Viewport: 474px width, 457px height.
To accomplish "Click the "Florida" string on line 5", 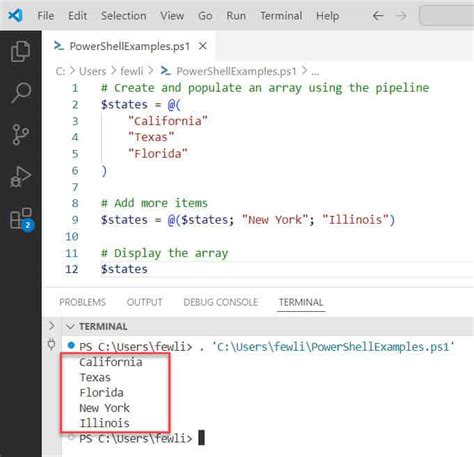I will click(x=157, y=154).
